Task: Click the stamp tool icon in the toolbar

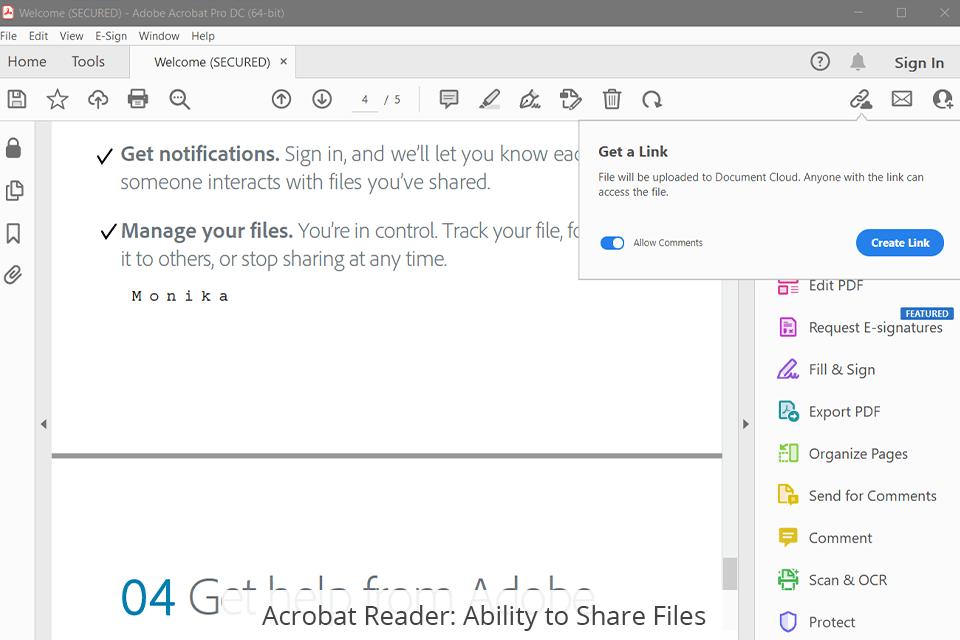Action: tap(570, 99)
